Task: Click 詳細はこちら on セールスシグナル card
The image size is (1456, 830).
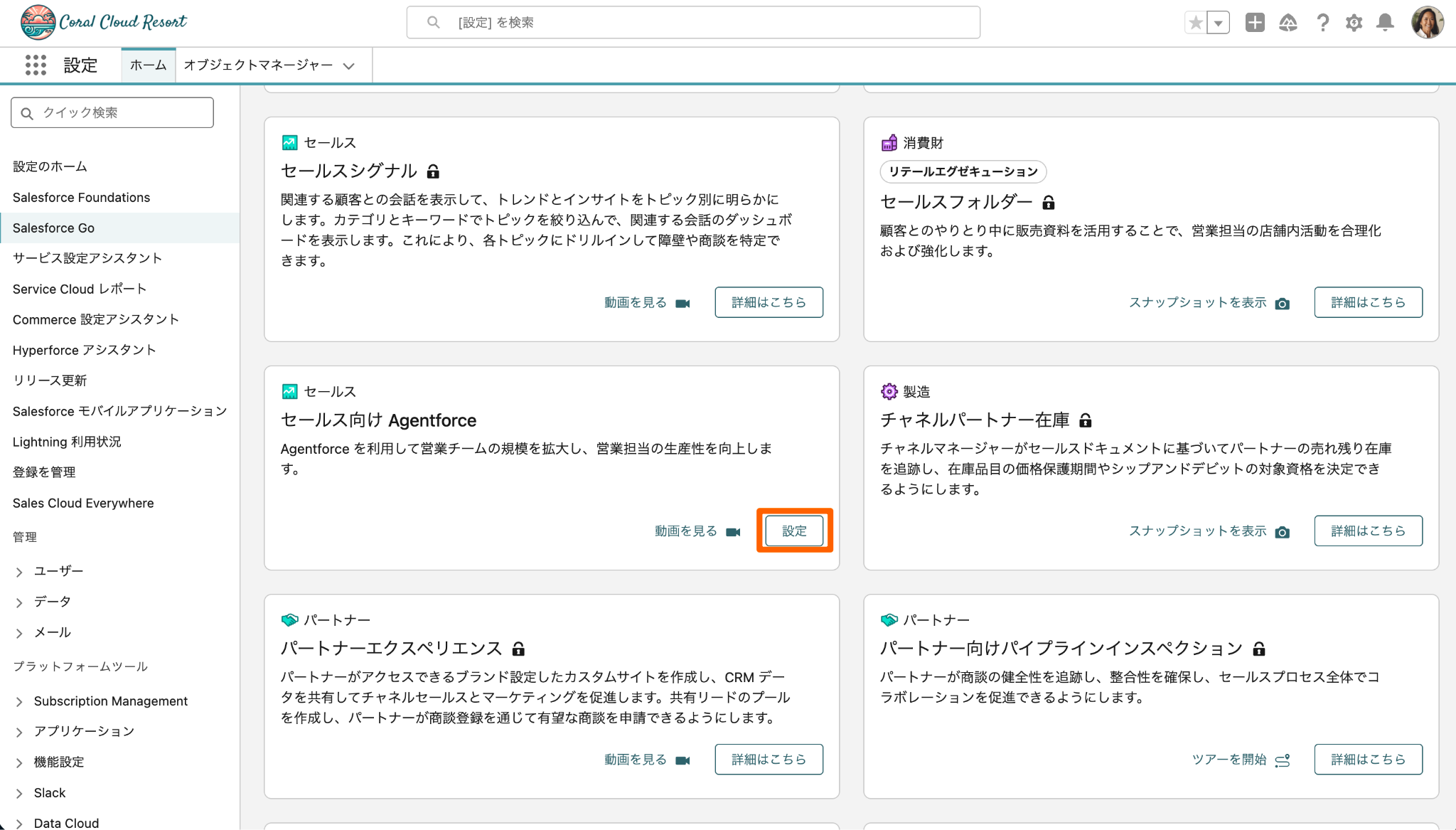Action: 769,302
